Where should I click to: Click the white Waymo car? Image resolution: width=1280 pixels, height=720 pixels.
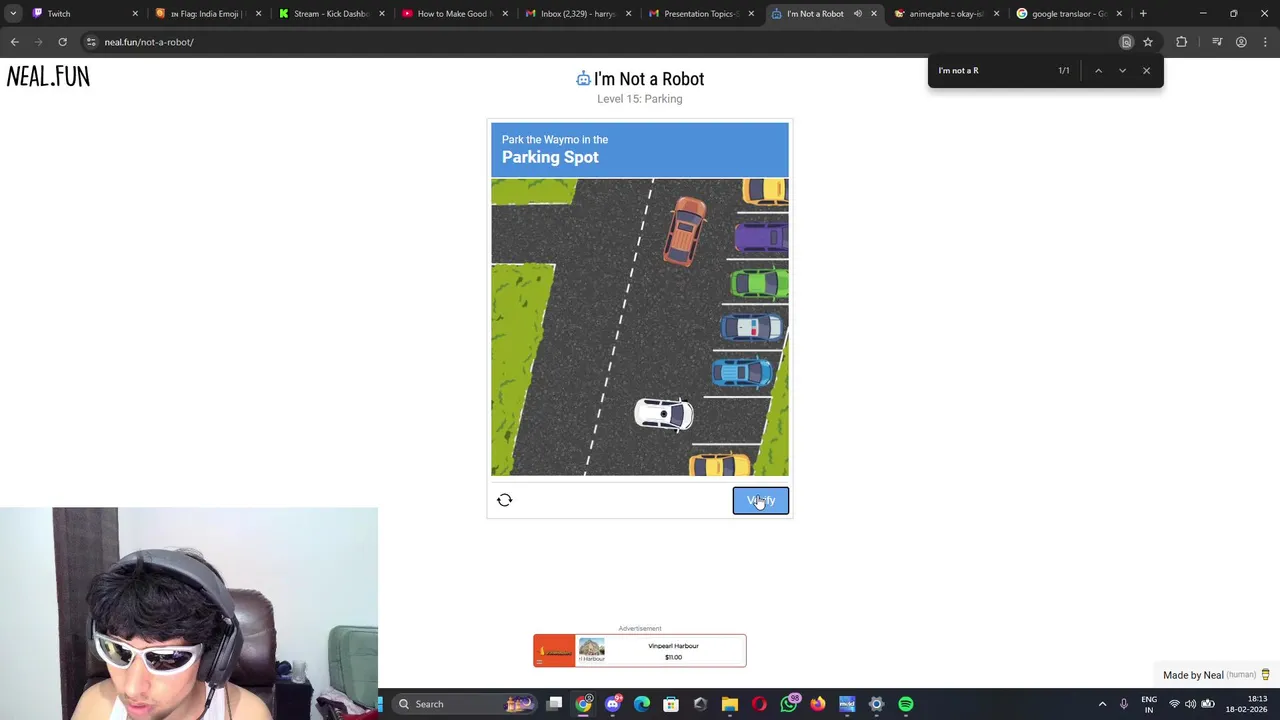coord(664,414)
